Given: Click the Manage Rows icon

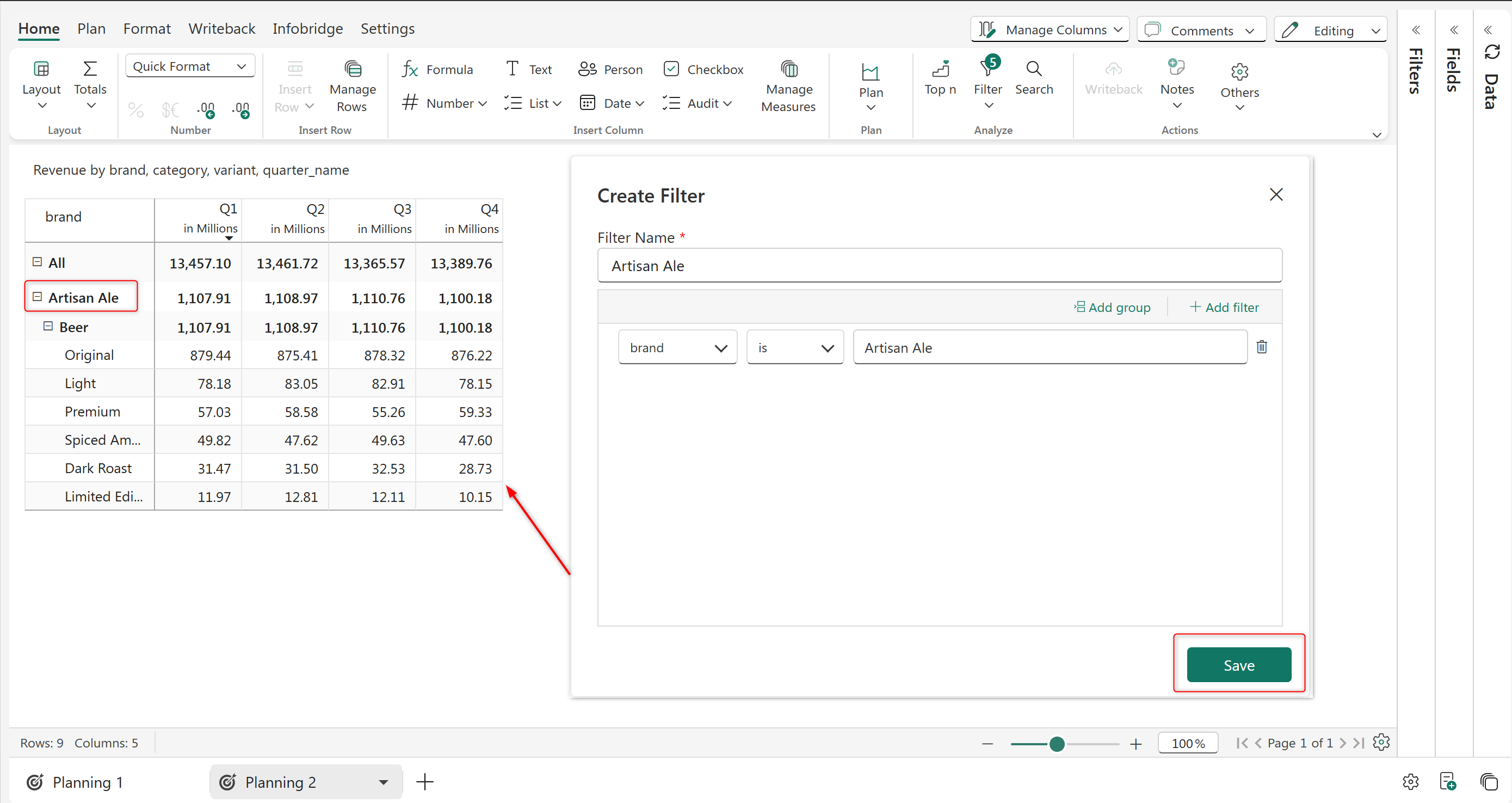Looking at the screenshot, I should [352, 69].
